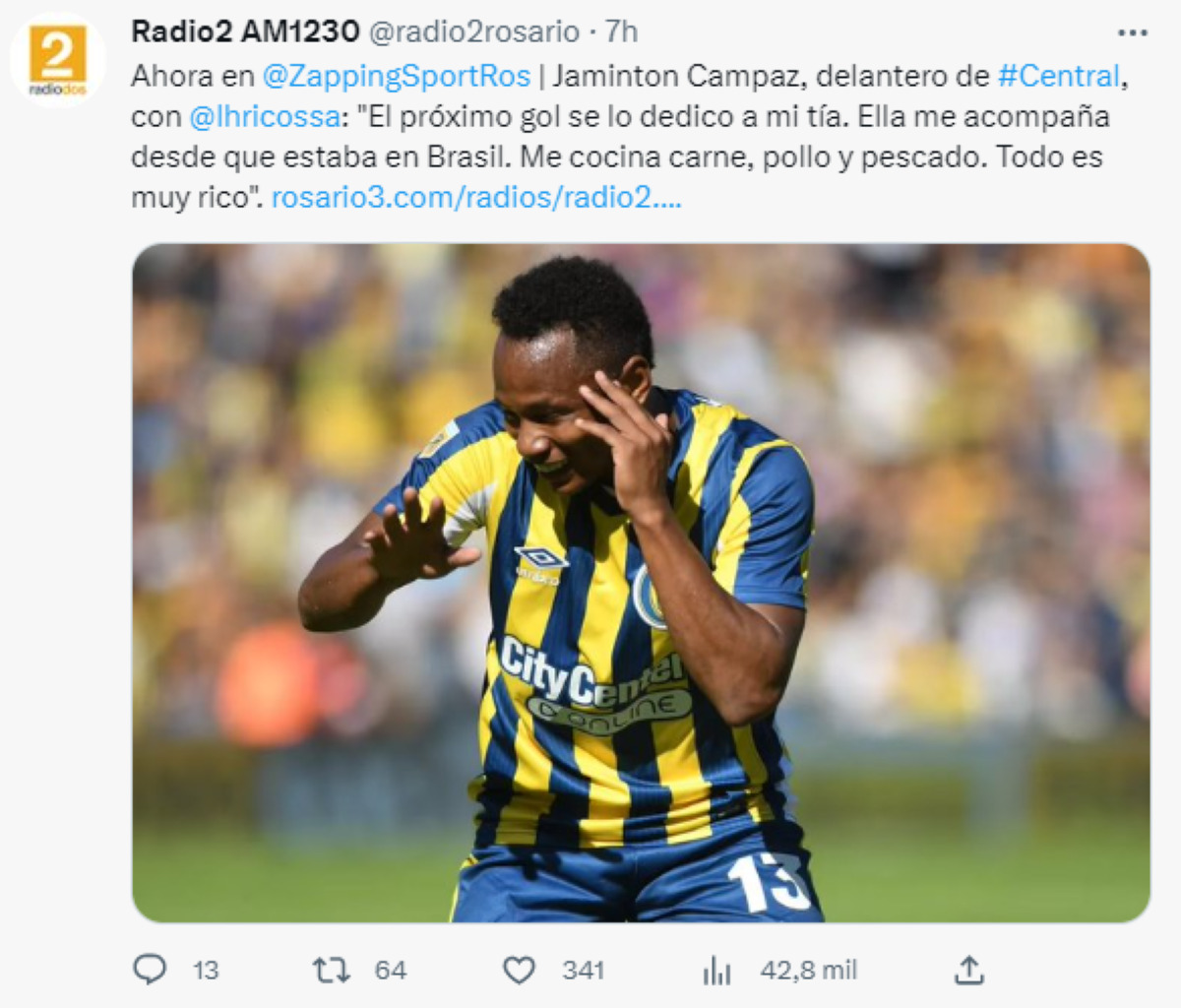Visit the @lhricossa profile mention

[x=265, y=116]
